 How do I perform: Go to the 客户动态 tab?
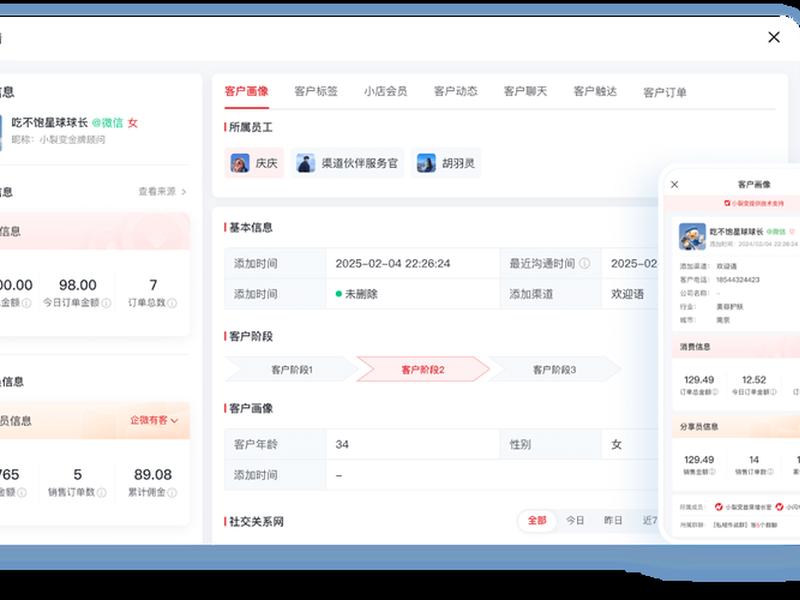[456, 91]
